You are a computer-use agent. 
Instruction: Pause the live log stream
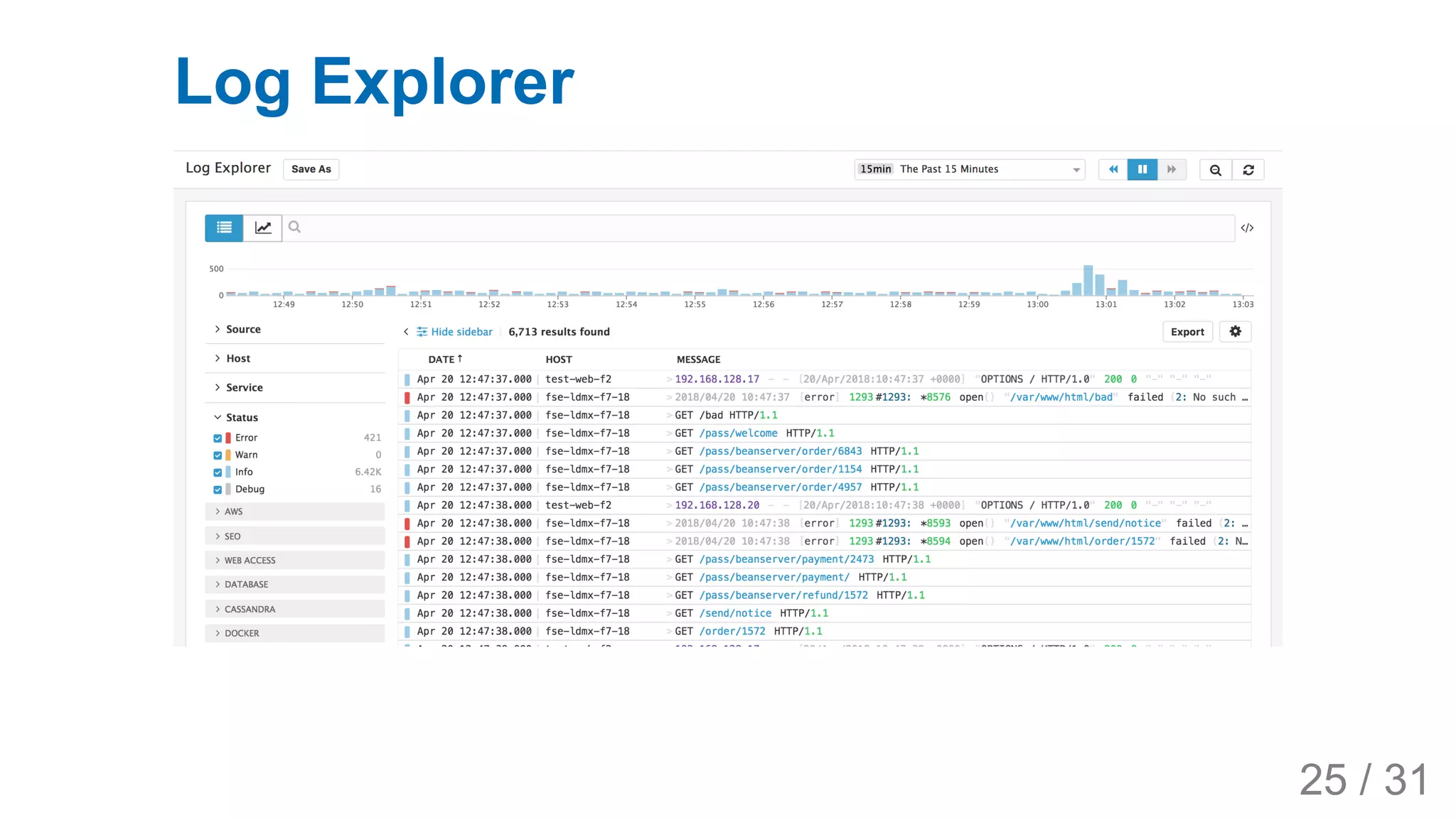pyautogui.click(x=1142, y=169)
